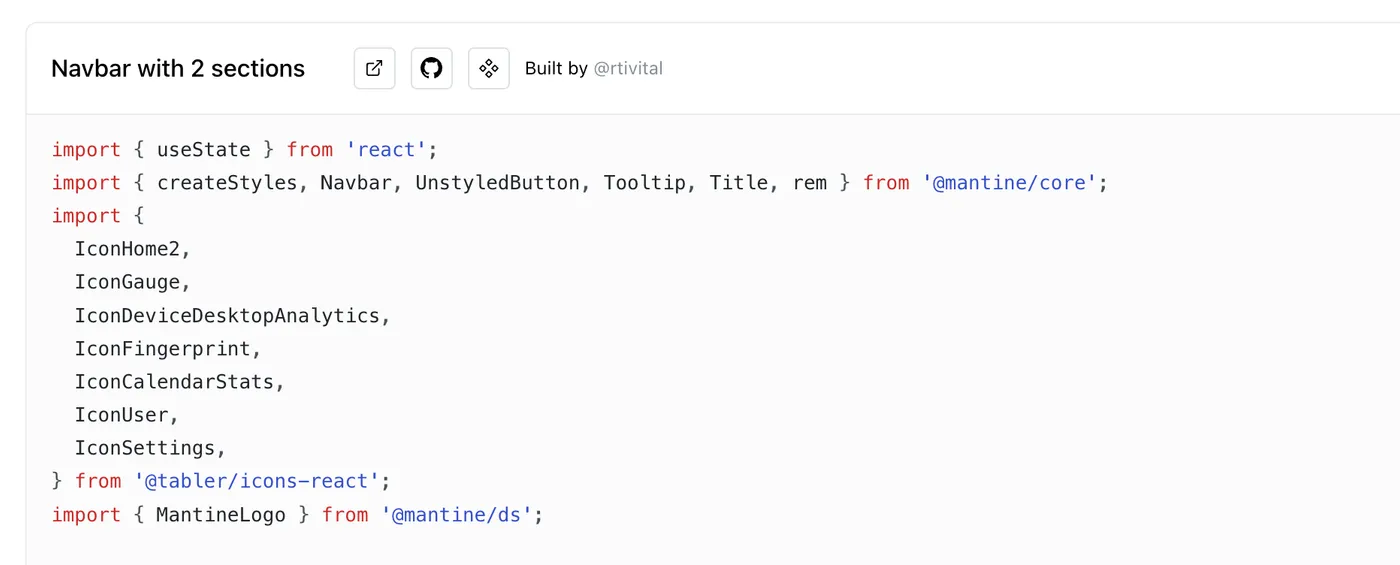The image size is (1400, 565).
Task: Click the Tooltip identifier in code
Action: coord(644,183)
